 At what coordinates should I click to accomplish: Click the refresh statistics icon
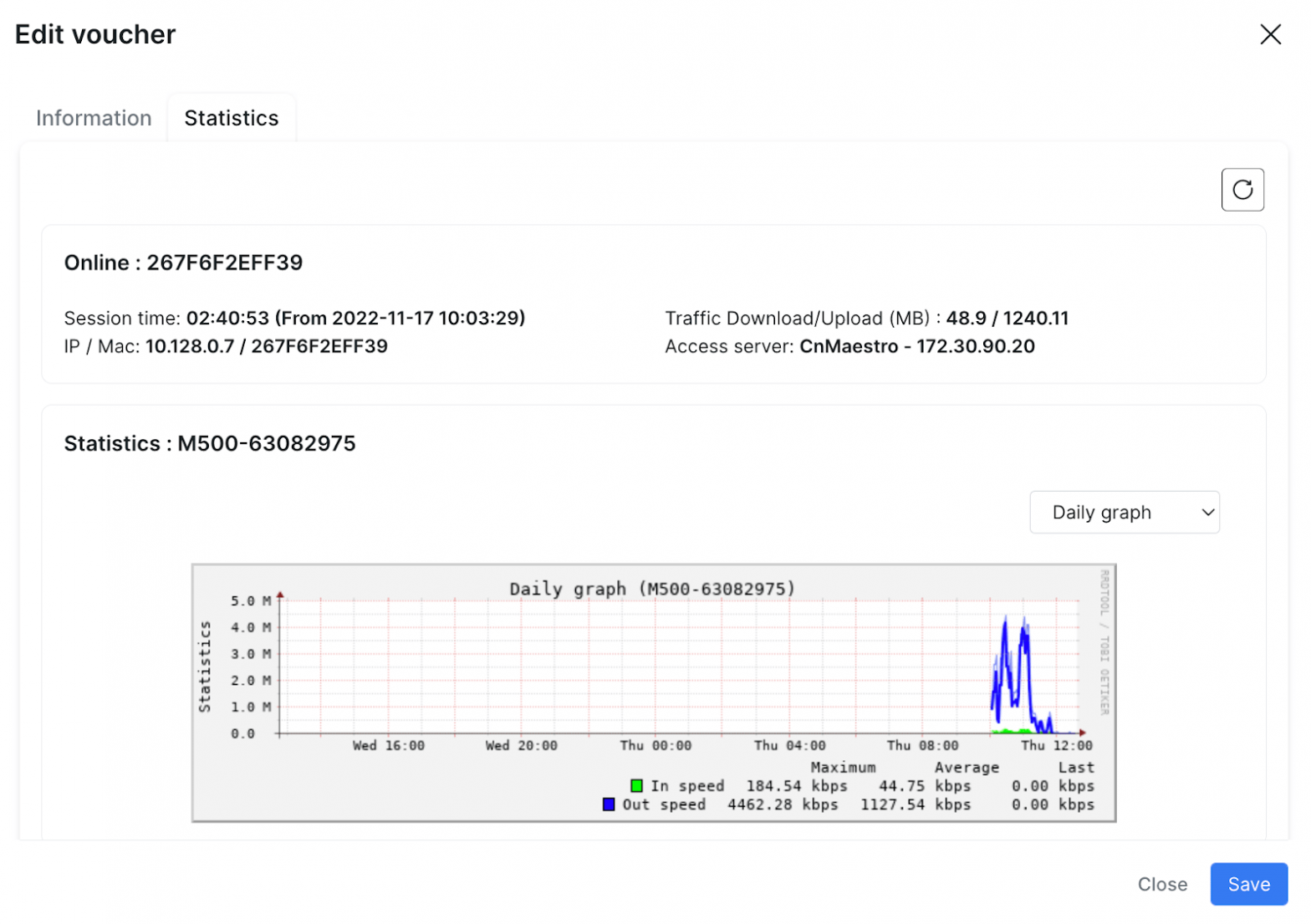(1242, 190)
